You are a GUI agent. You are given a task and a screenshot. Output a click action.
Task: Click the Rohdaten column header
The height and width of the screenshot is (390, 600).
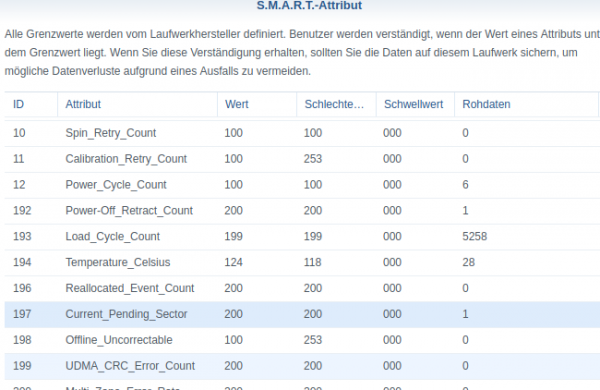pyautogui.click(x=526, y=104)
